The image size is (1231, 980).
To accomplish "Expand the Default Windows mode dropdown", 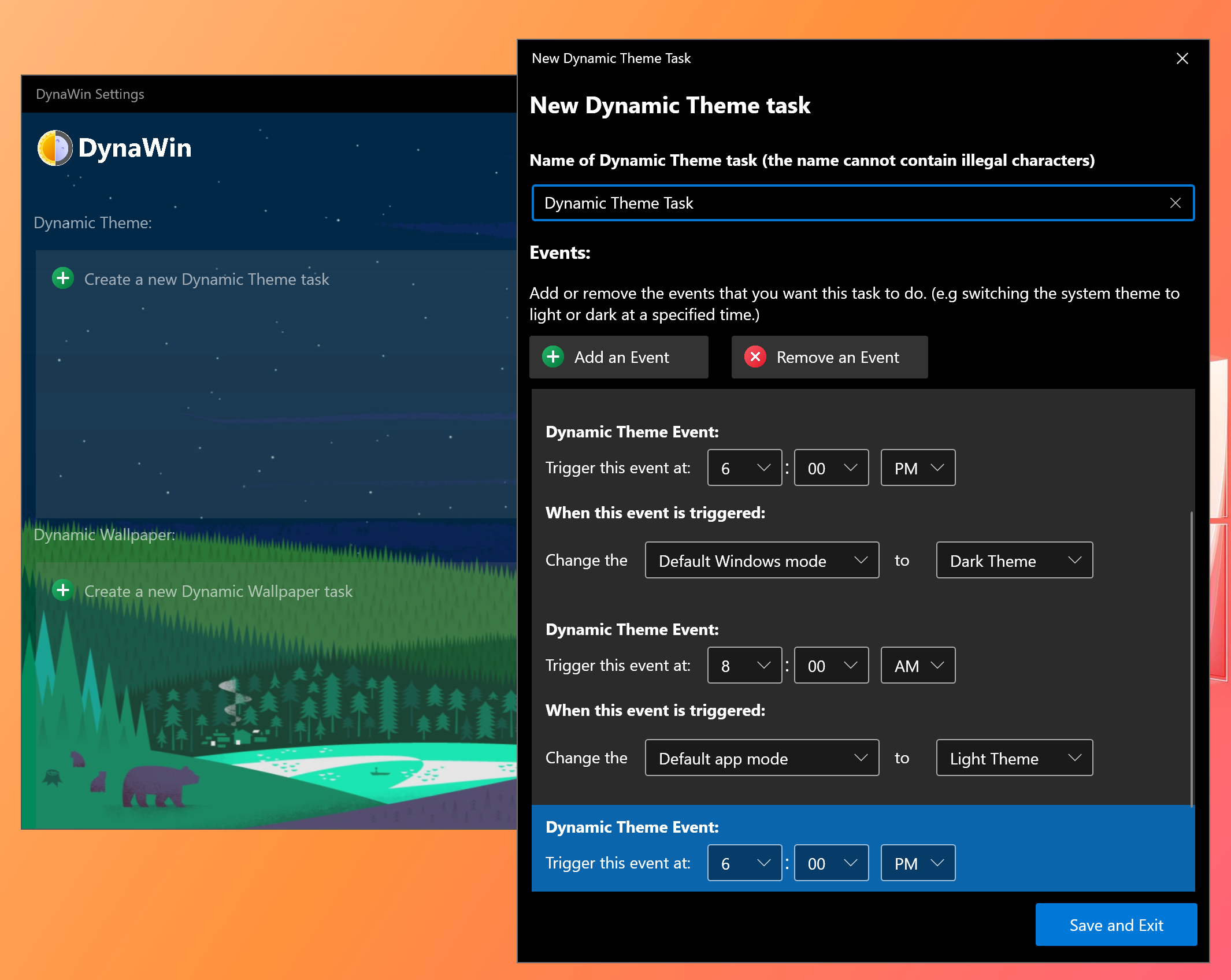I will (x=762, y=560).
